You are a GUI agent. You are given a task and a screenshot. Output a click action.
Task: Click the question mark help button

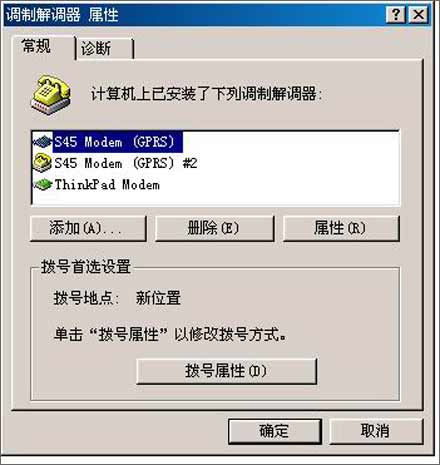coord(396,15)
